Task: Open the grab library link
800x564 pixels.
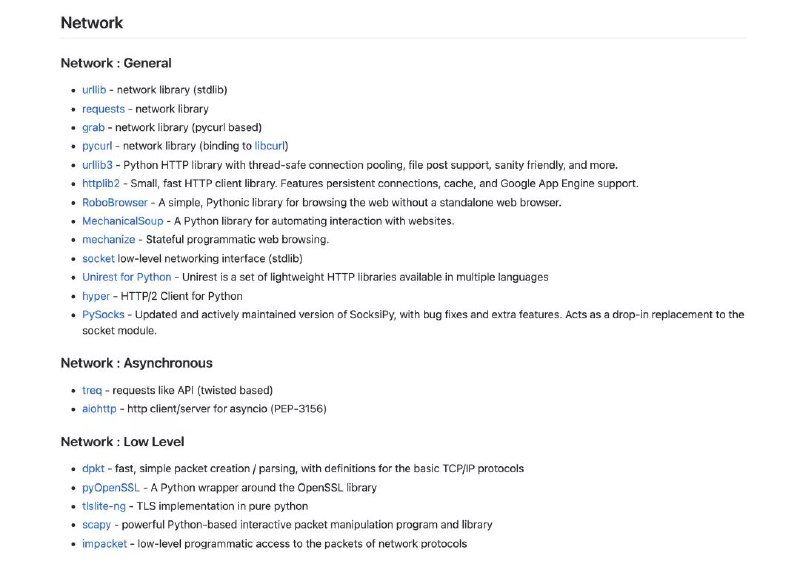Action: [94, 128]
